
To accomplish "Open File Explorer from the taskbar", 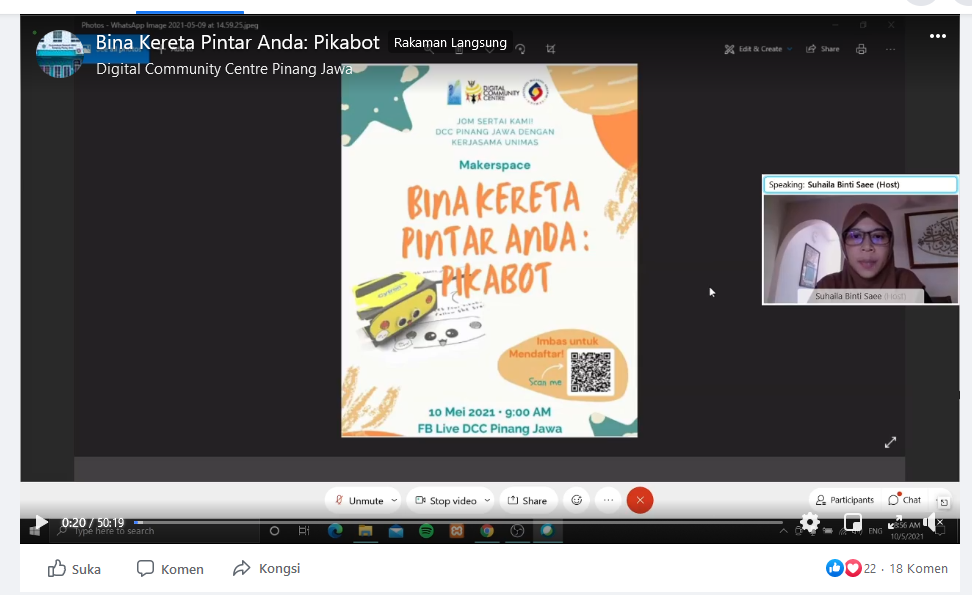I will (x=365, y=531).
